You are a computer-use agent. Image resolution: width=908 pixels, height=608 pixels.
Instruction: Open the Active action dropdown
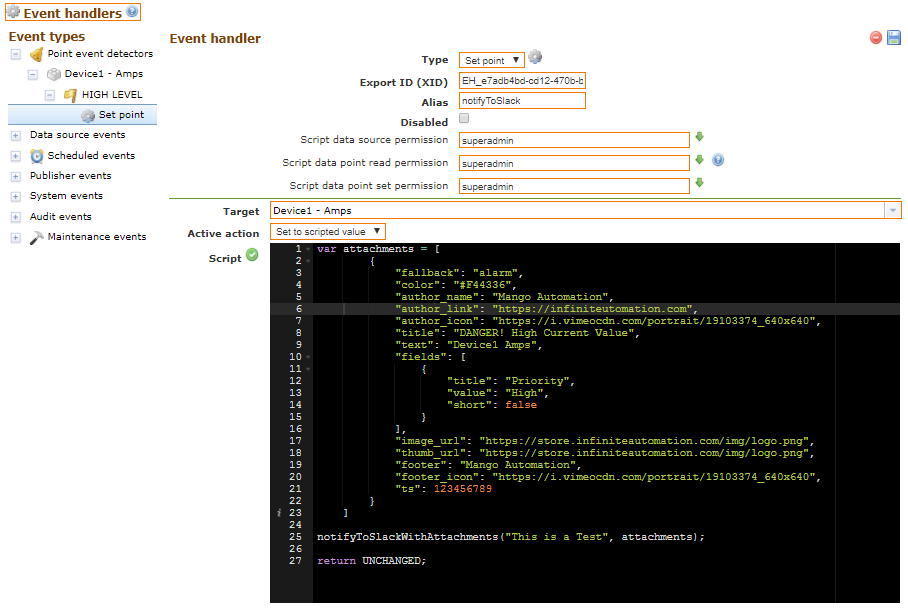point(328,232)
